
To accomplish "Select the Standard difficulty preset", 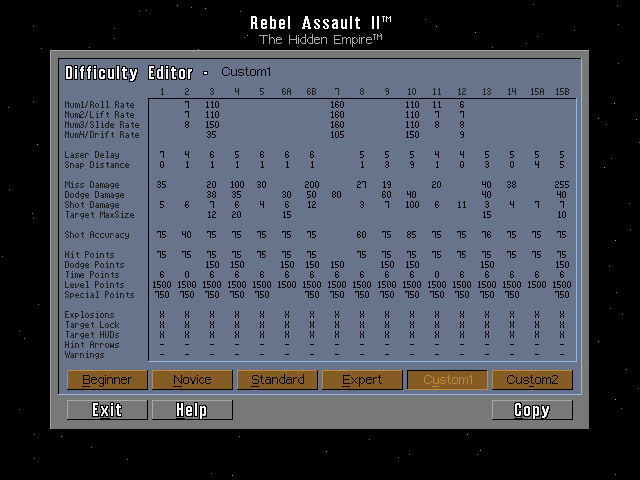I will tap(277, 380).
